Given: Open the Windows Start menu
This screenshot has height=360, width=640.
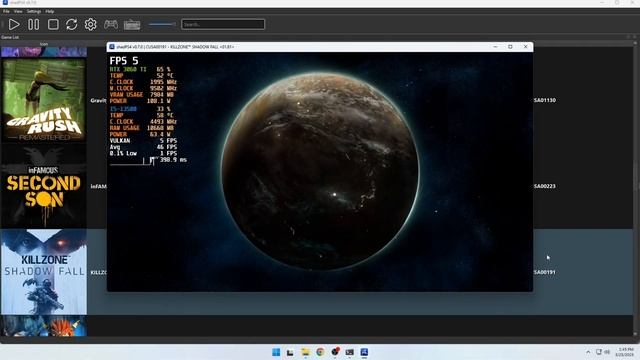Looking at the screenshot, I should [x=276, y=352].
